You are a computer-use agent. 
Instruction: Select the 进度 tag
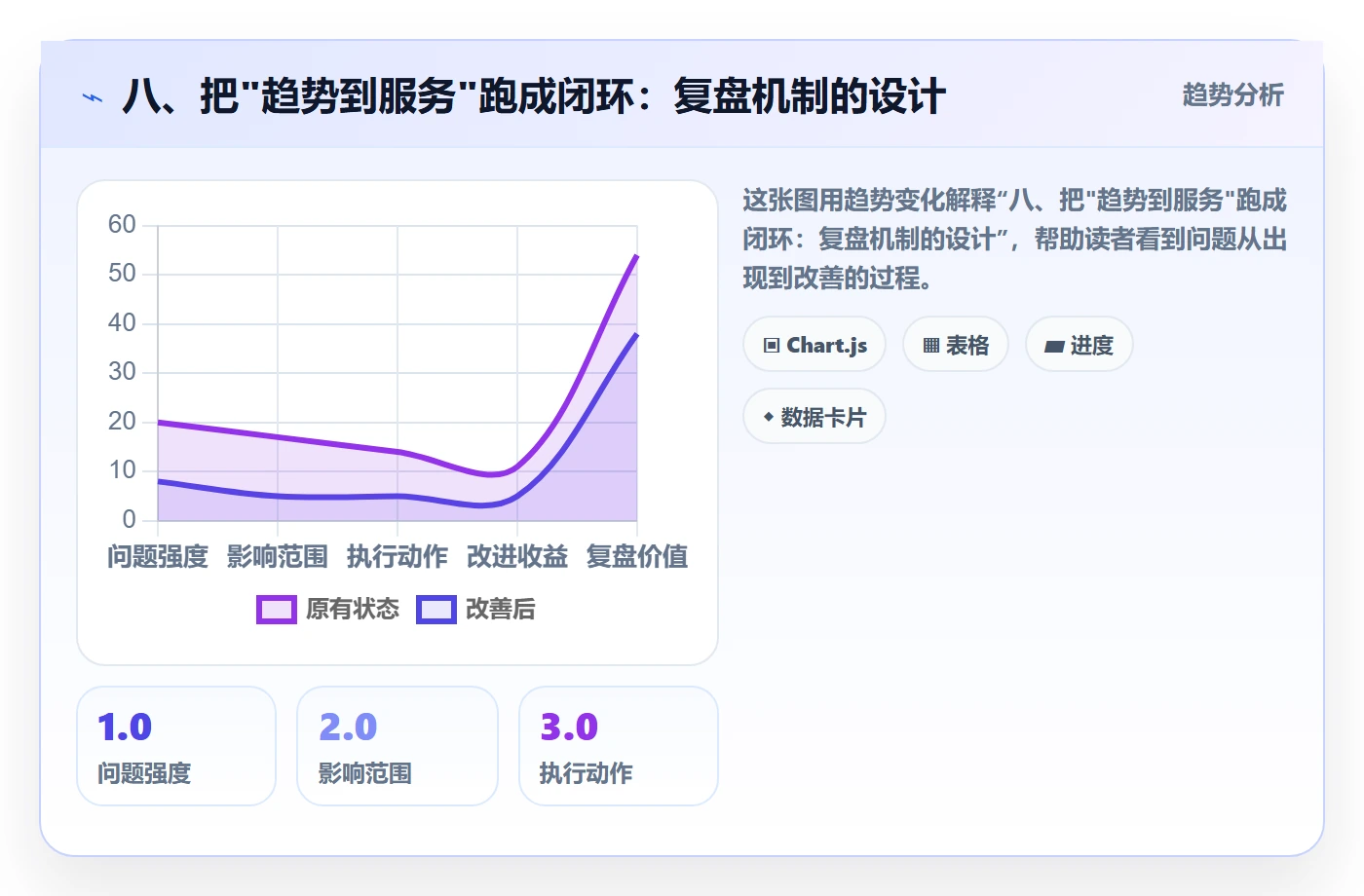(1080, 345)
